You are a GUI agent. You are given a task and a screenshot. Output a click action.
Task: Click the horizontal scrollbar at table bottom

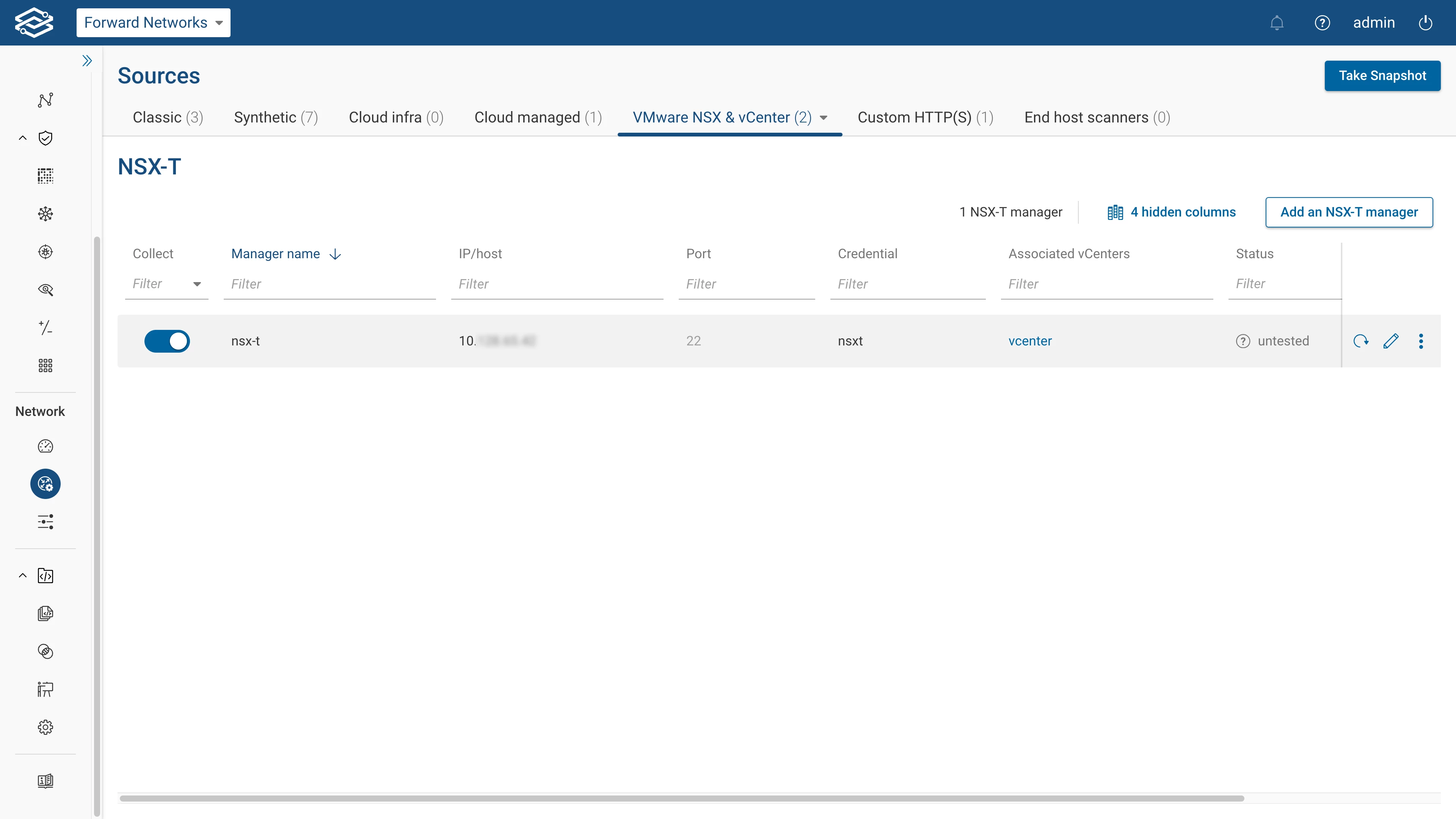[x=682, y=798]
